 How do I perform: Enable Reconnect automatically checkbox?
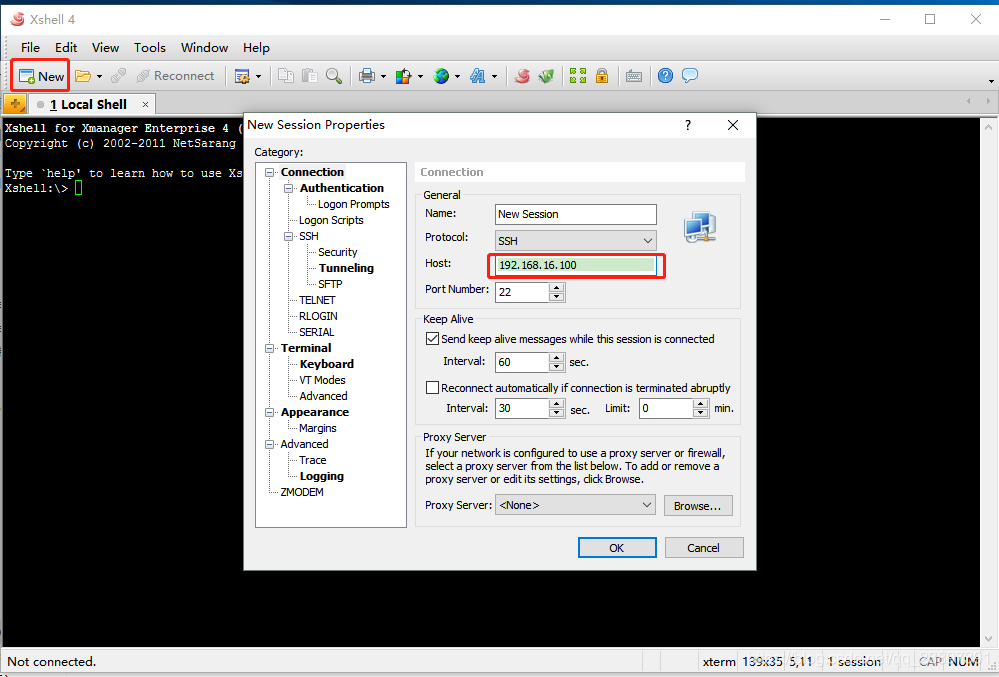(433, 388)
